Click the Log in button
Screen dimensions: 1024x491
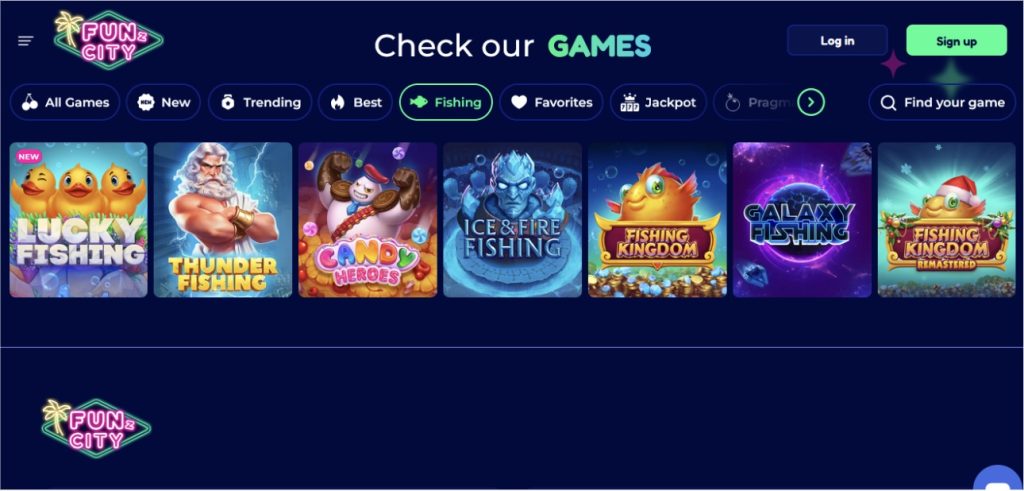pos(837,40)
